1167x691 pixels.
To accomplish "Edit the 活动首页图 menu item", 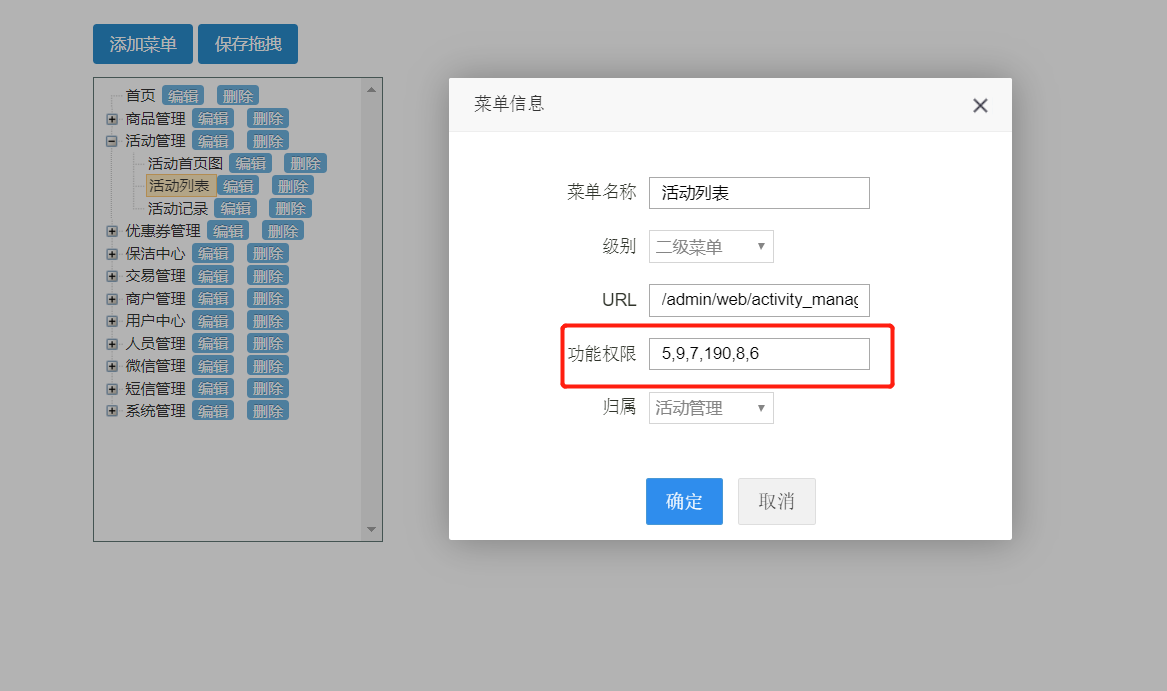I will coord(250,162).
